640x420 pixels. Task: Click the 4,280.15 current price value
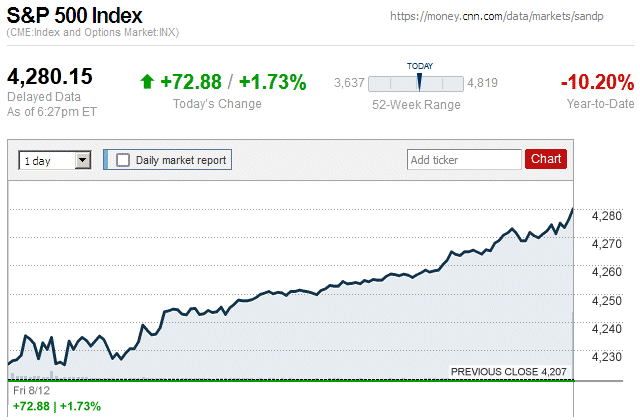pos(50,77)
